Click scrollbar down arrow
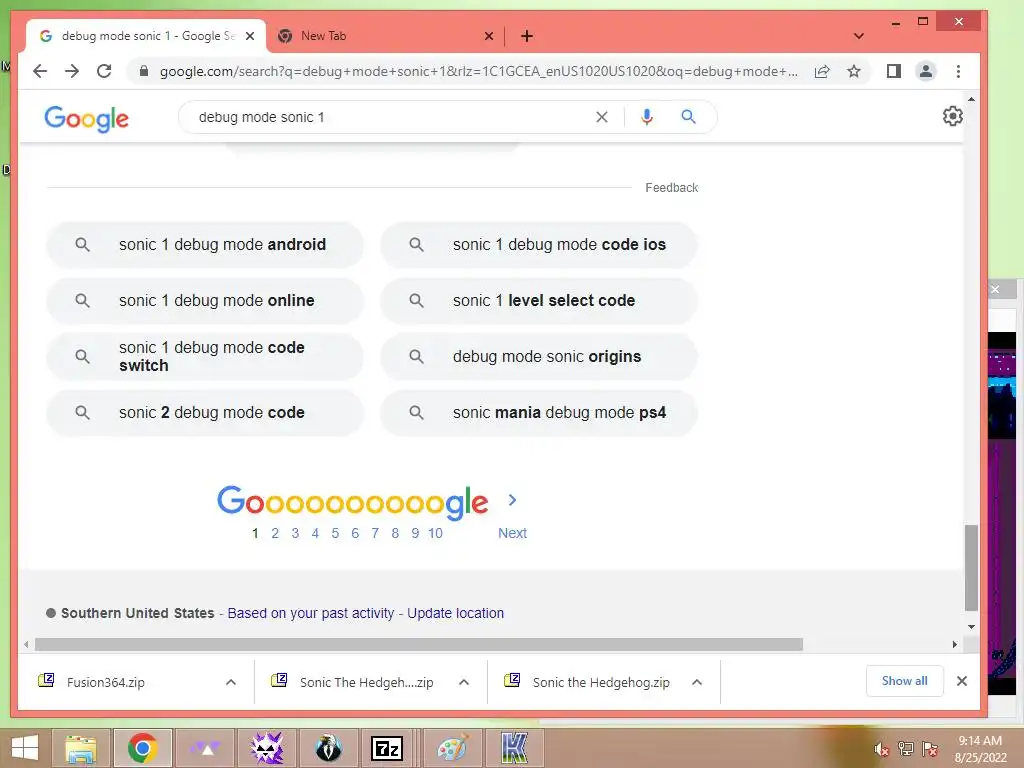 coord(972,626)
